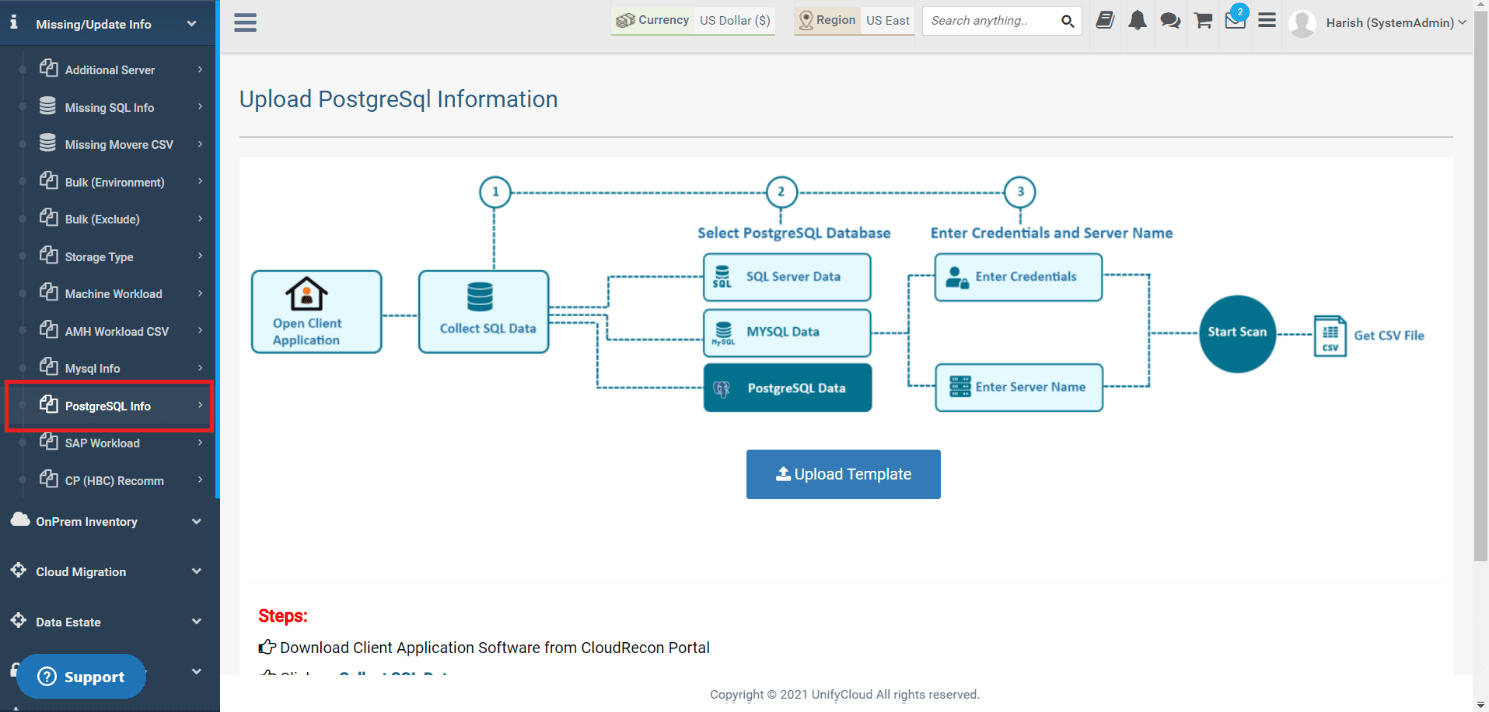
Task: Click the Cloud Migration move icon
Action: [18, 570]
